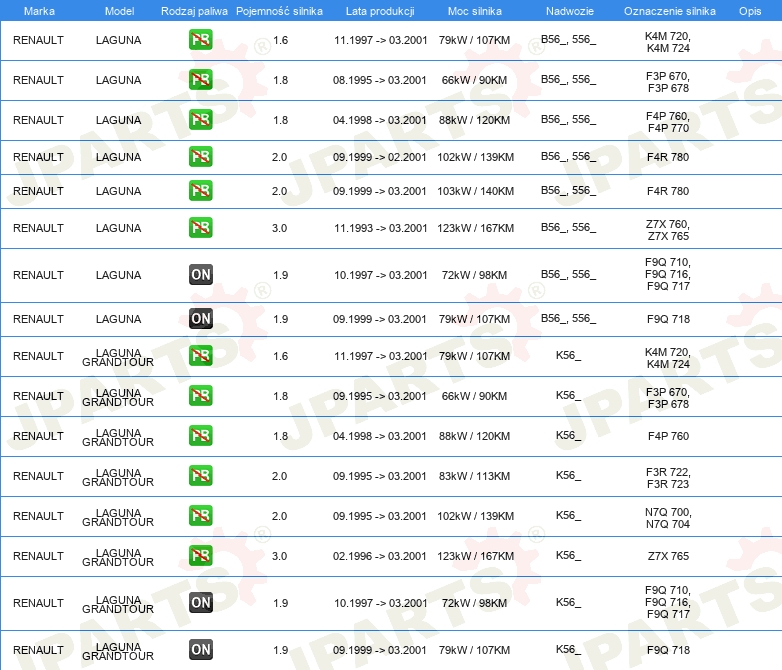Click body code K56_ in Z7X 765 row

568,555
